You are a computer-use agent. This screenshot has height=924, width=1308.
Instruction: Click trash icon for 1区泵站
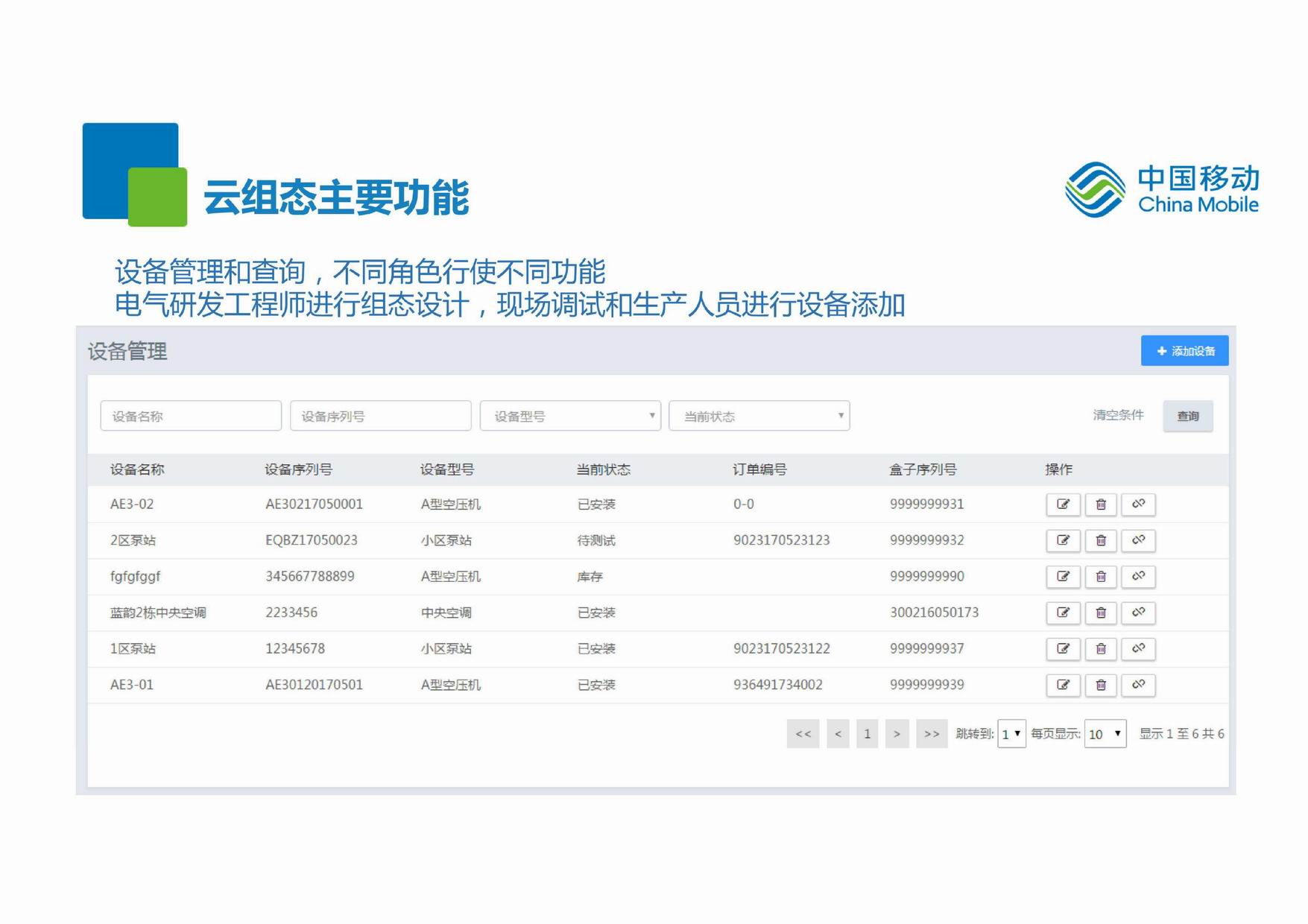(x=1100, y=648)
